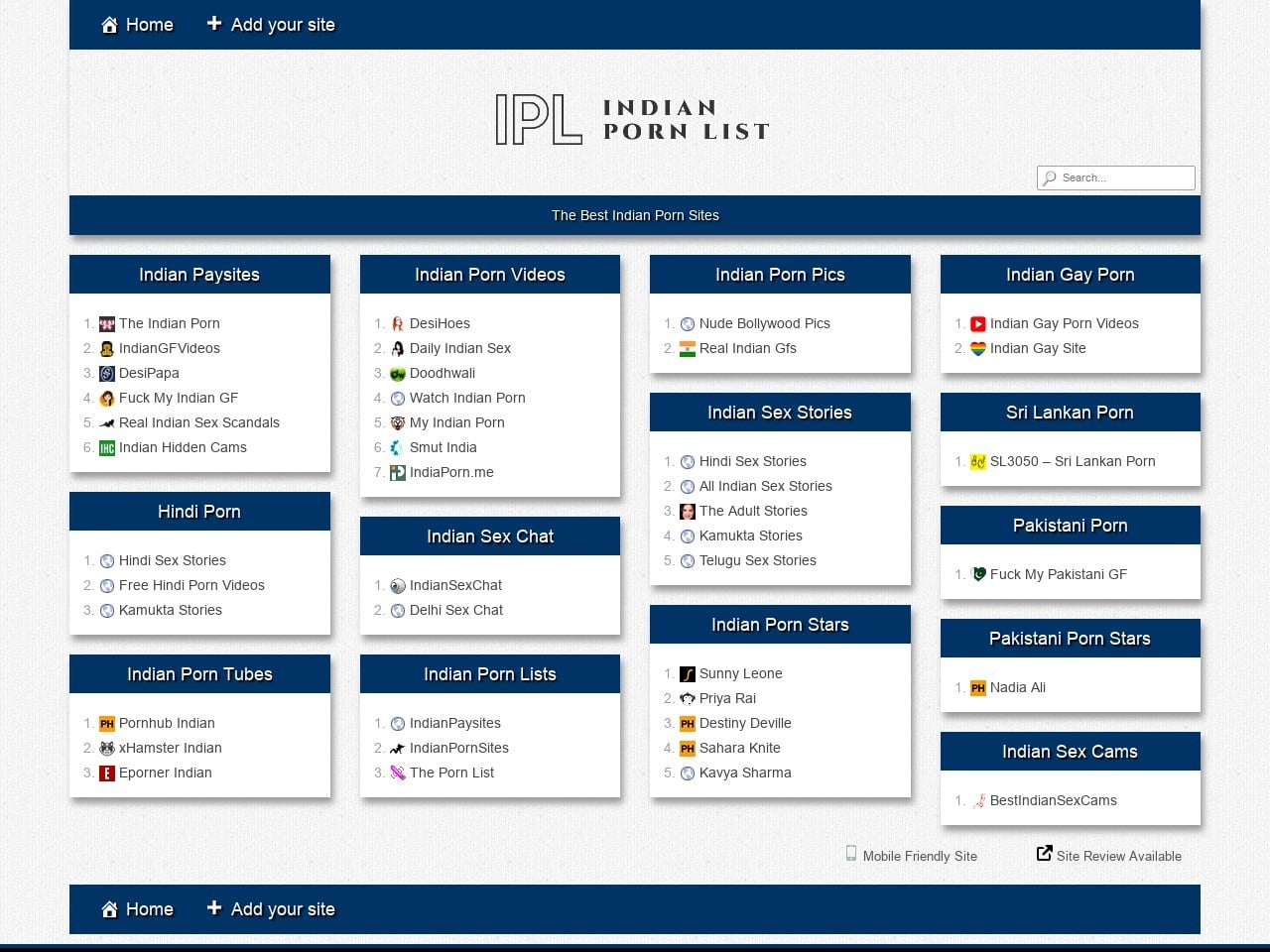Click the IPL Indian Porn List logo
This screenshot has height=952, width=1270.
tap(633, 120)
